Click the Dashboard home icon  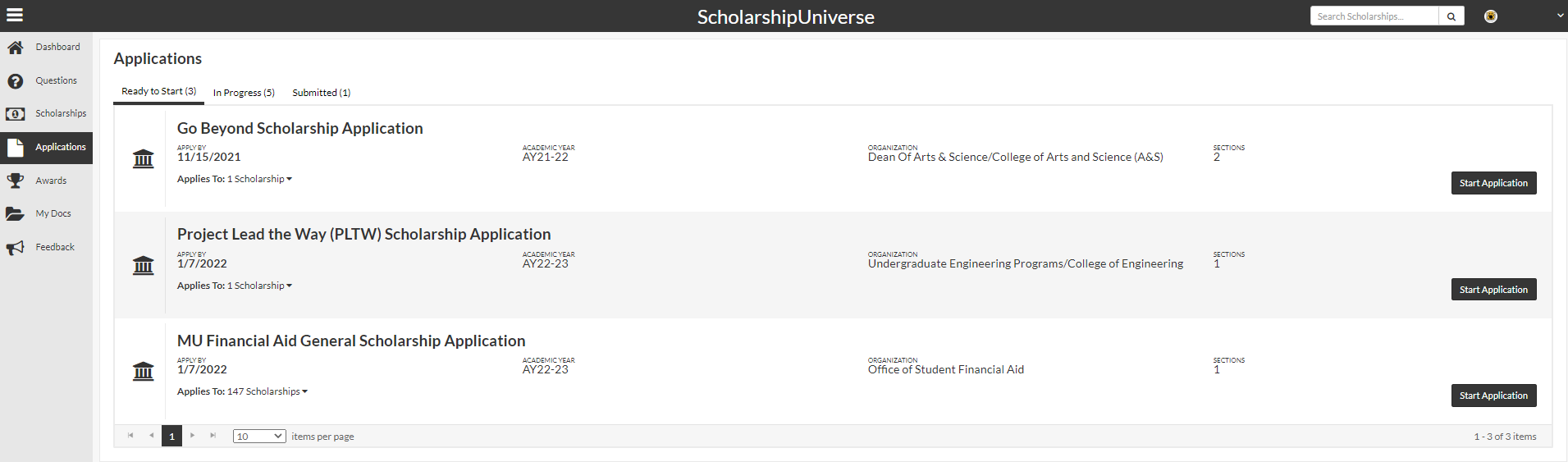pyautogui.click(x=15, y=48)
